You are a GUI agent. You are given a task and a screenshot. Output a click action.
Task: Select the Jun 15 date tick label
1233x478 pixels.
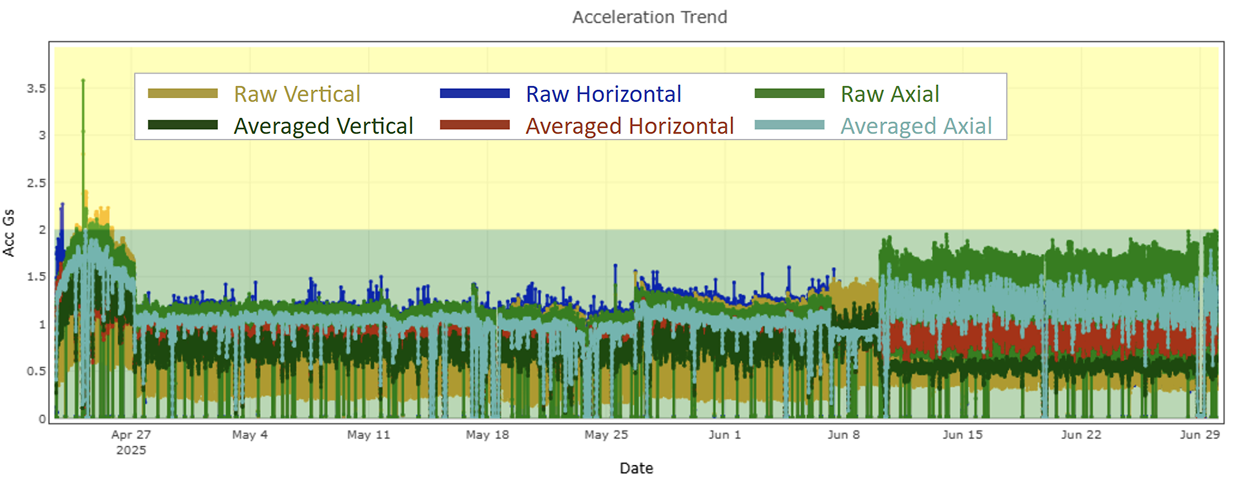tap(963, 435)
